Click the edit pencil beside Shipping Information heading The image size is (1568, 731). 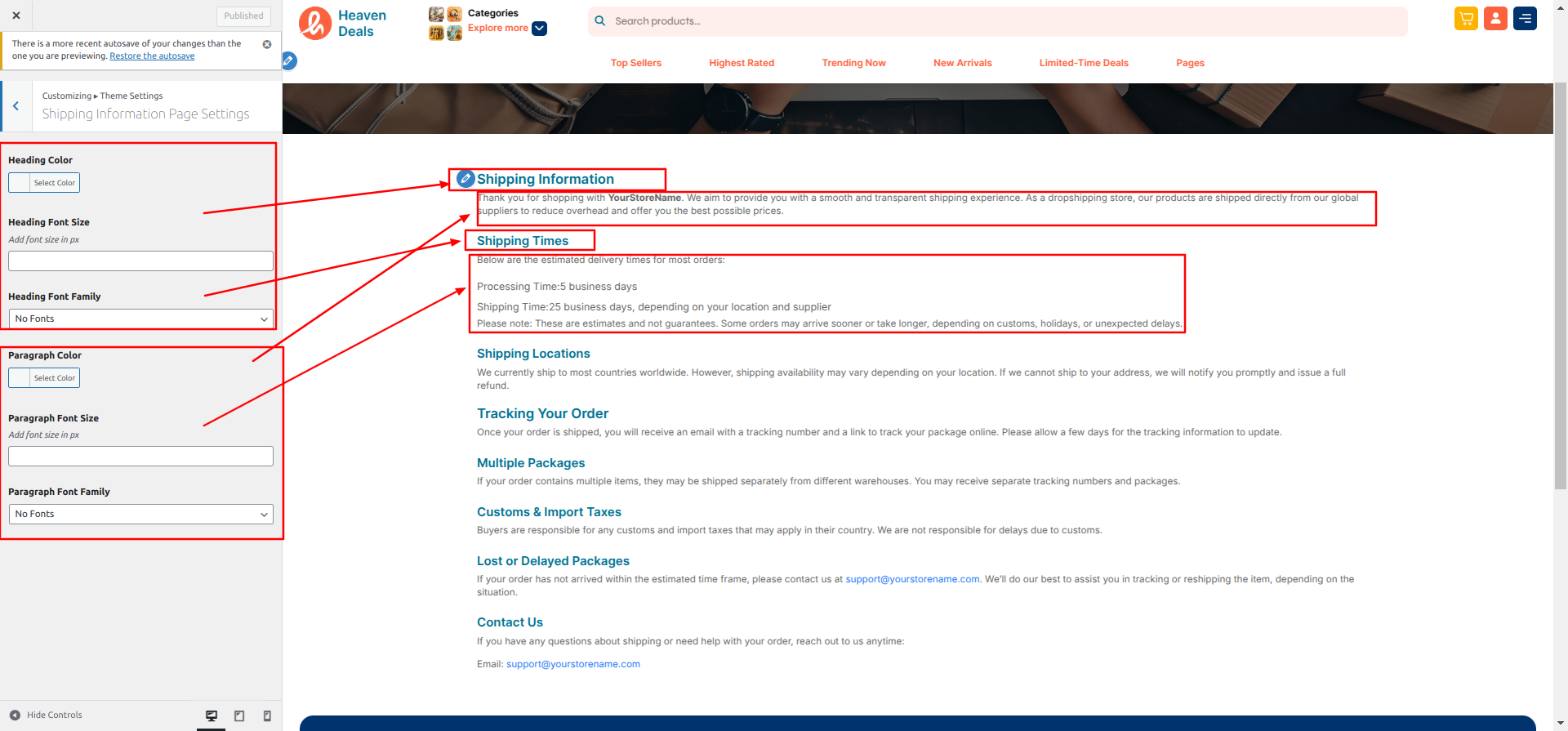tap(465, 179)
